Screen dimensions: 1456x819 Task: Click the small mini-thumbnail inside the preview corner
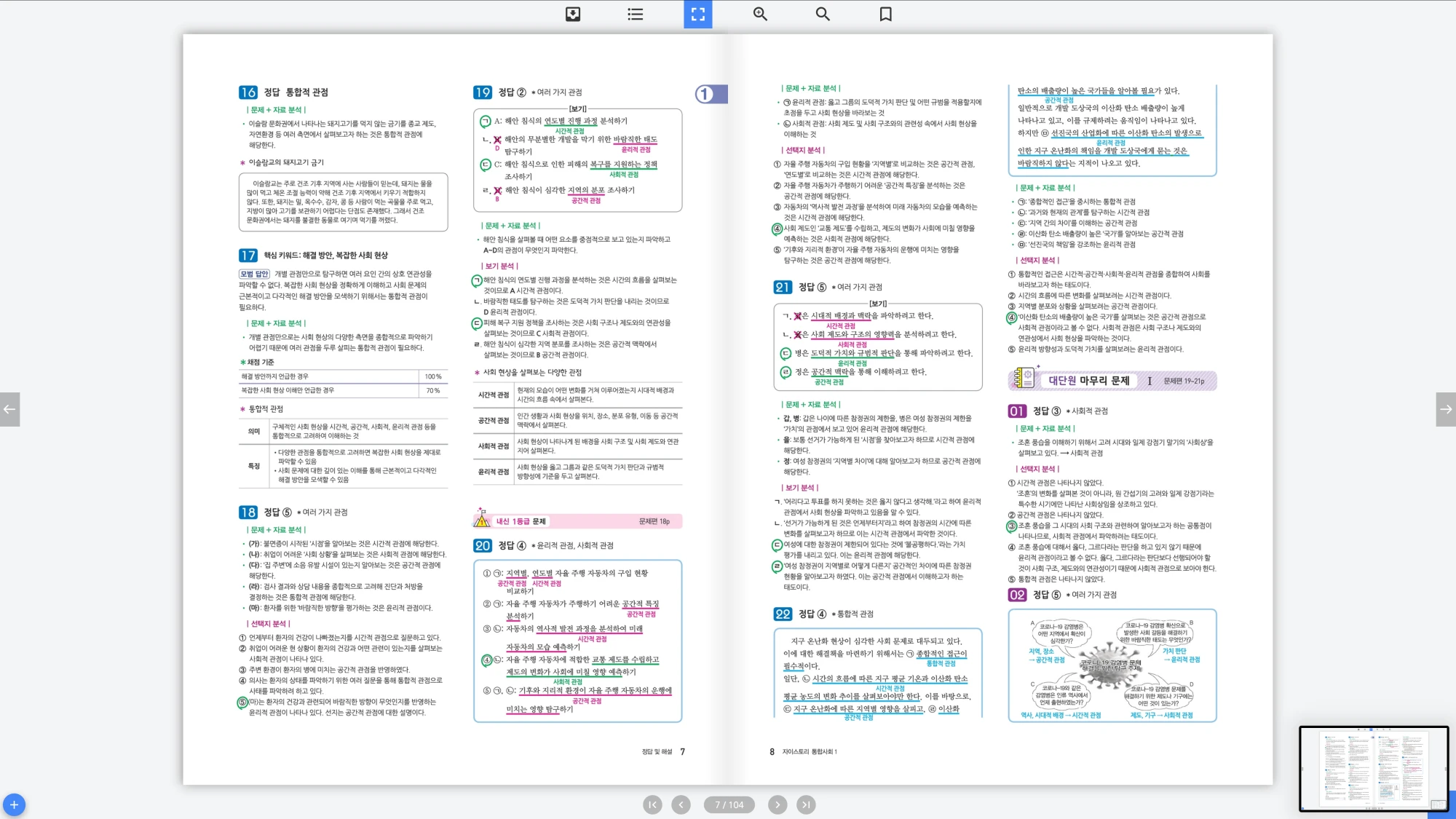tap(1439, 804)
